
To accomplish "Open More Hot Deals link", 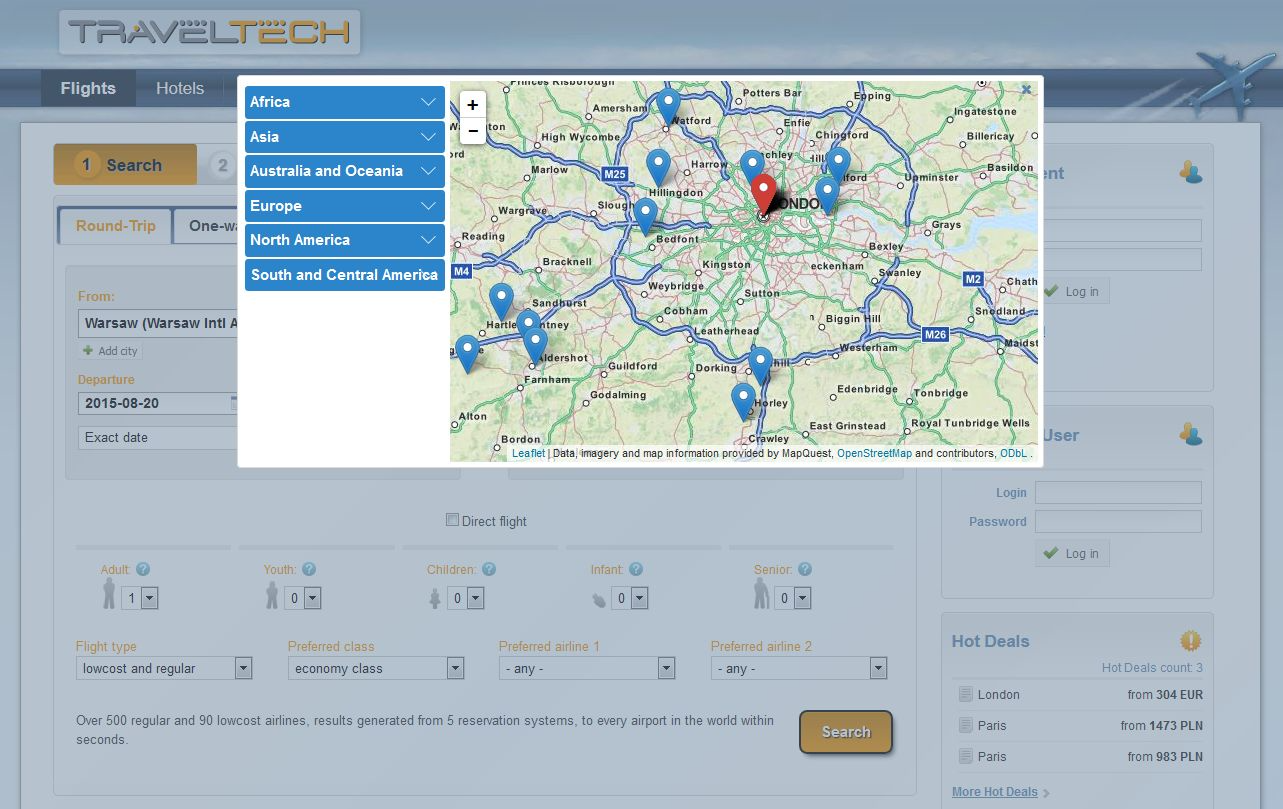I will click(x=995, y=792).
